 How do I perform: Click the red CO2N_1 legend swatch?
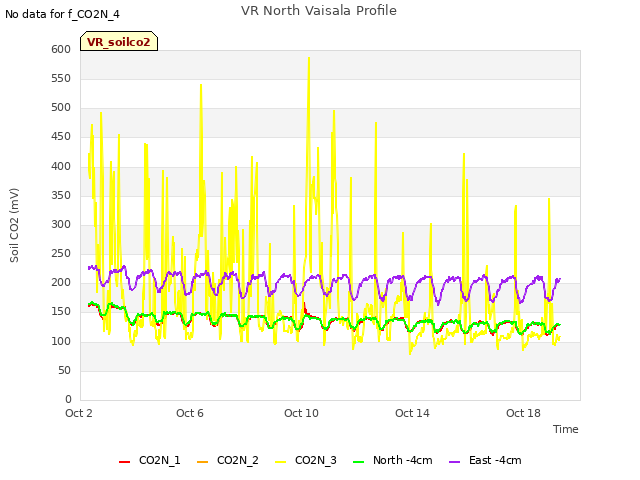tap(124, 462)
